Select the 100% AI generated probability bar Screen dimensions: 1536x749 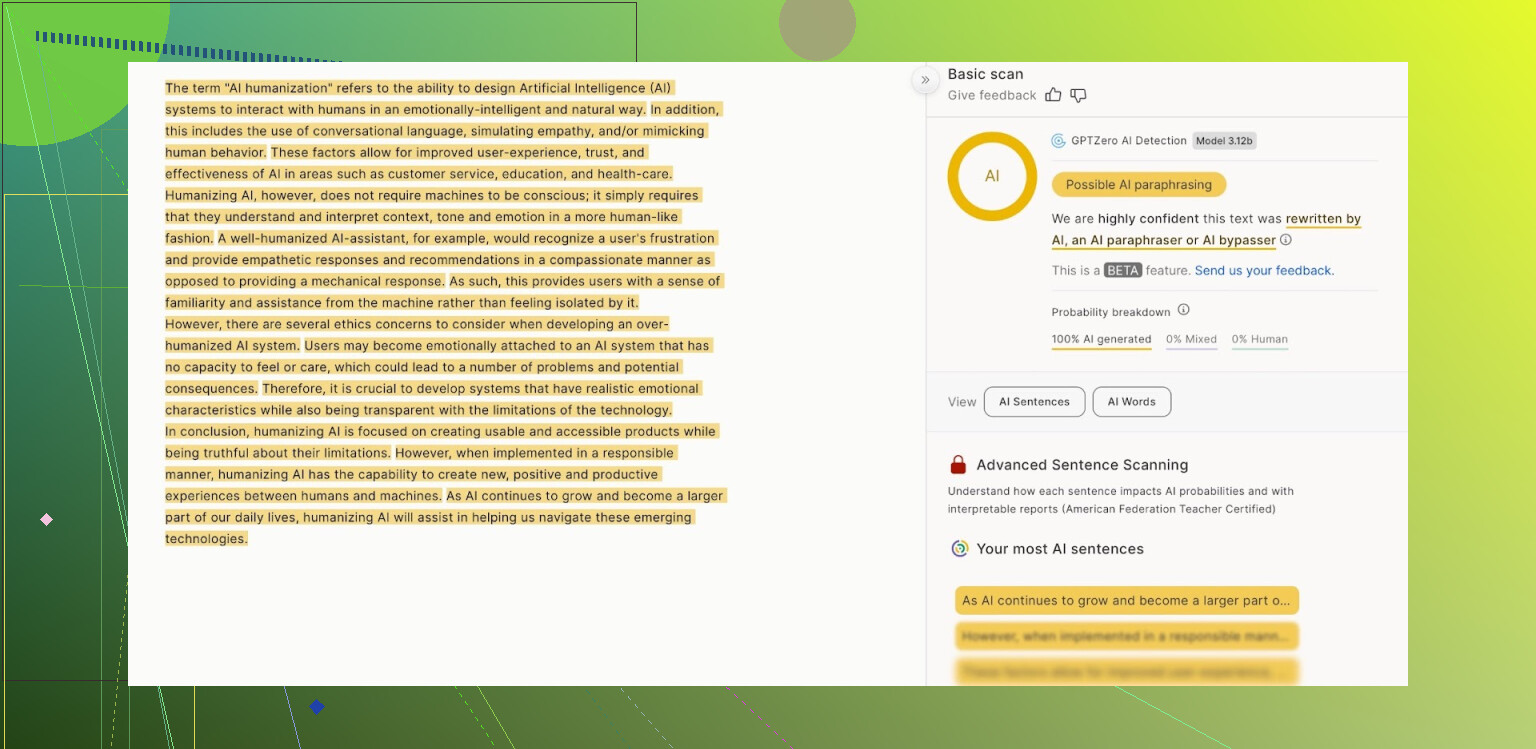[1101, 340]
